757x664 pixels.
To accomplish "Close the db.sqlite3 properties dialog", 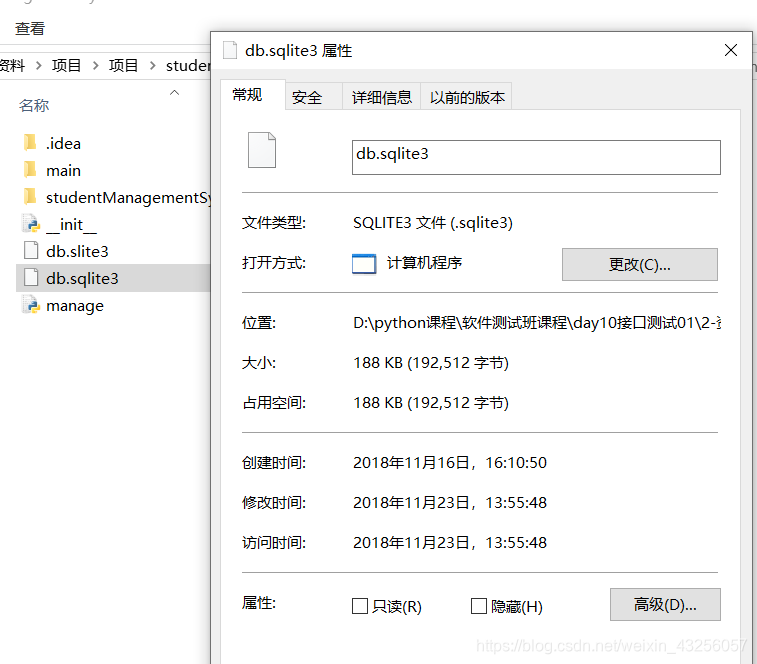I will pos(731,50).
